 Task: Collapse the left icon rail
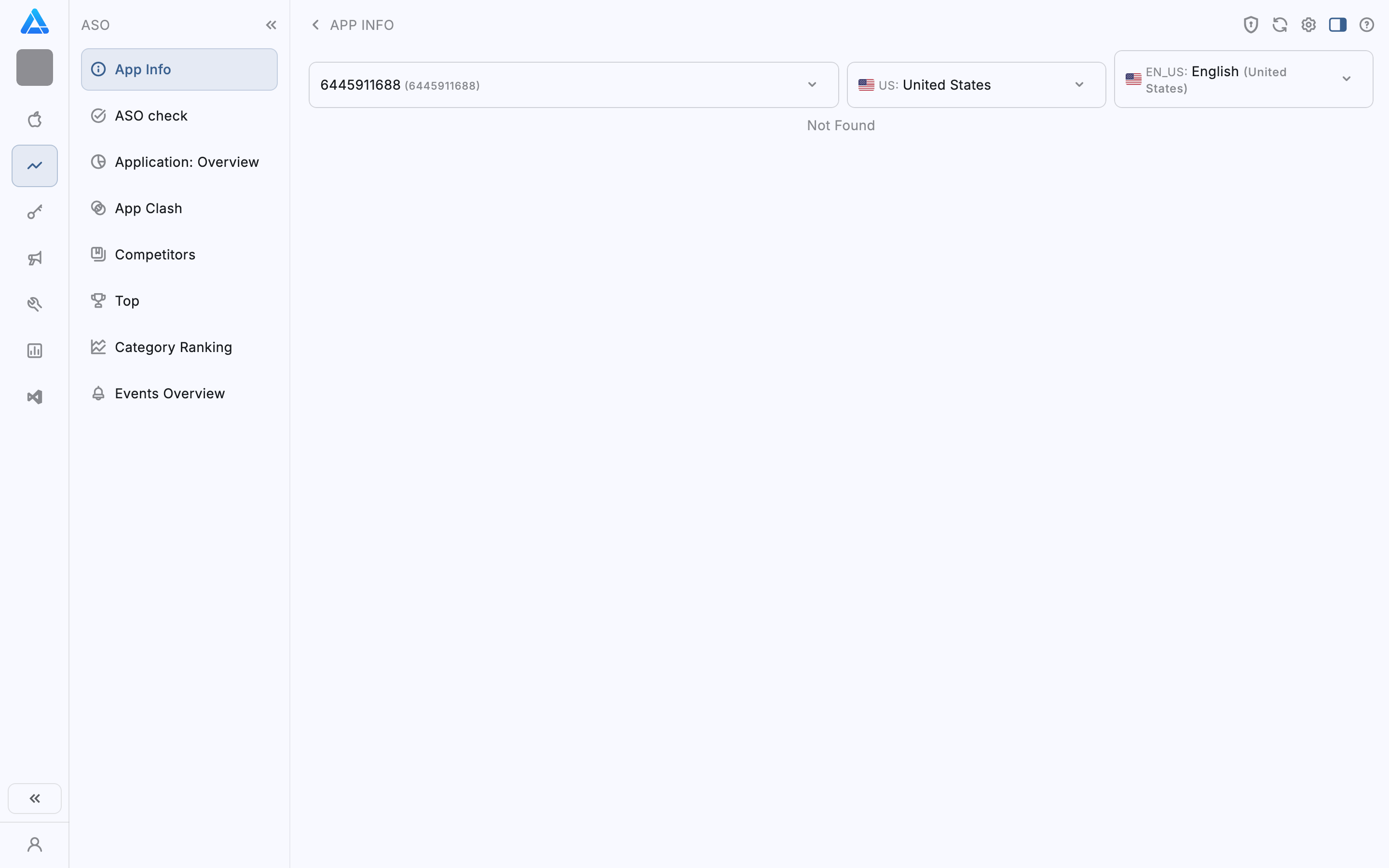click(x=34, y=798)
